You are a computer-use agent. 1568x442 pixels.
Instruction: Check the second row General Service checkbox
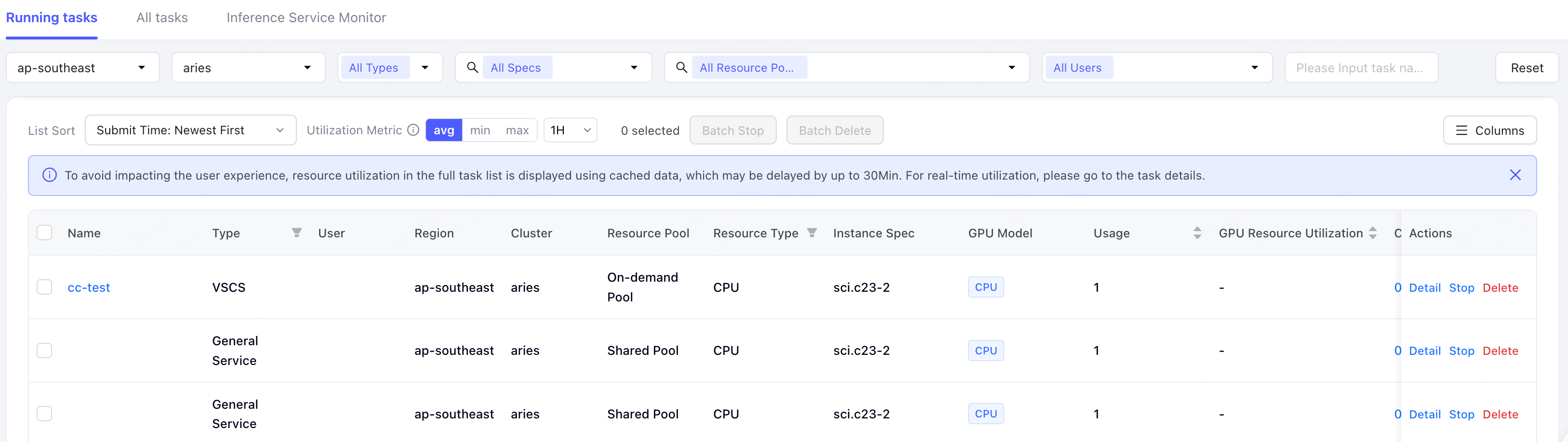click(44, 350)
